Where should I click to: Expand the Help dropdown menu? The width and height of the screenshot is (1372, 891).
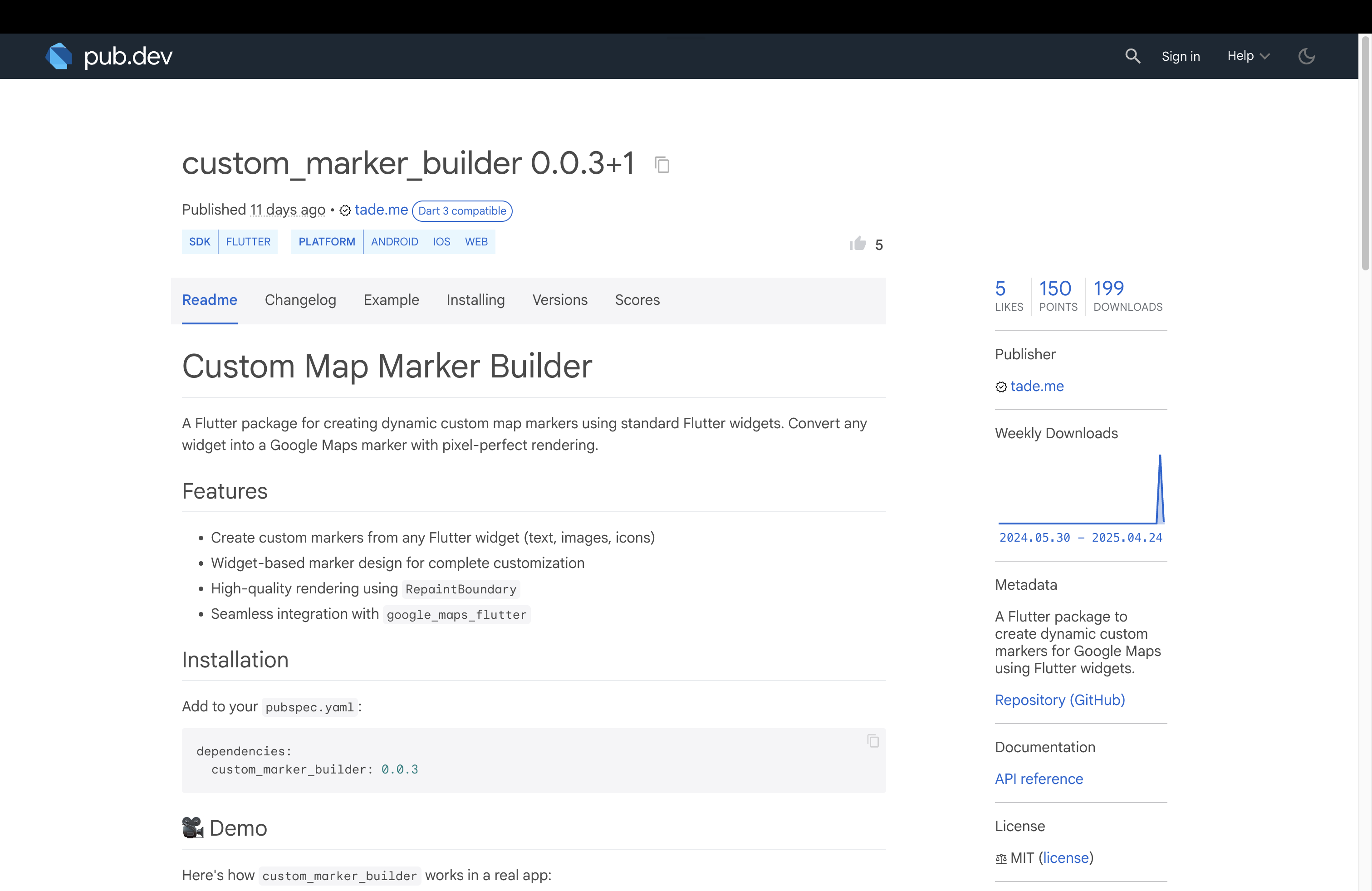(x=1248, y=56)
